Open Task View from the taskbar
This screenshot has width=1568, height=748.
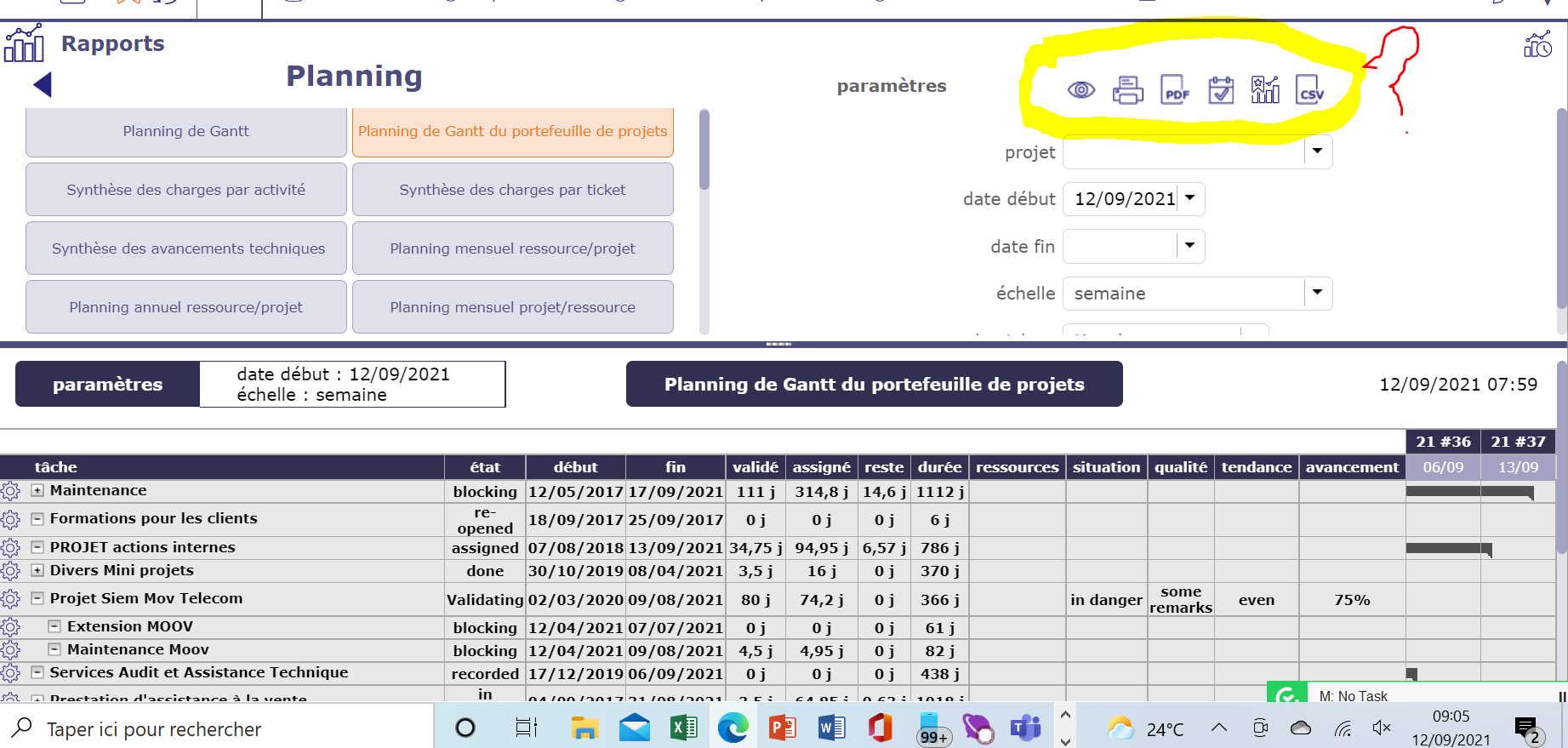pos(527,728)
